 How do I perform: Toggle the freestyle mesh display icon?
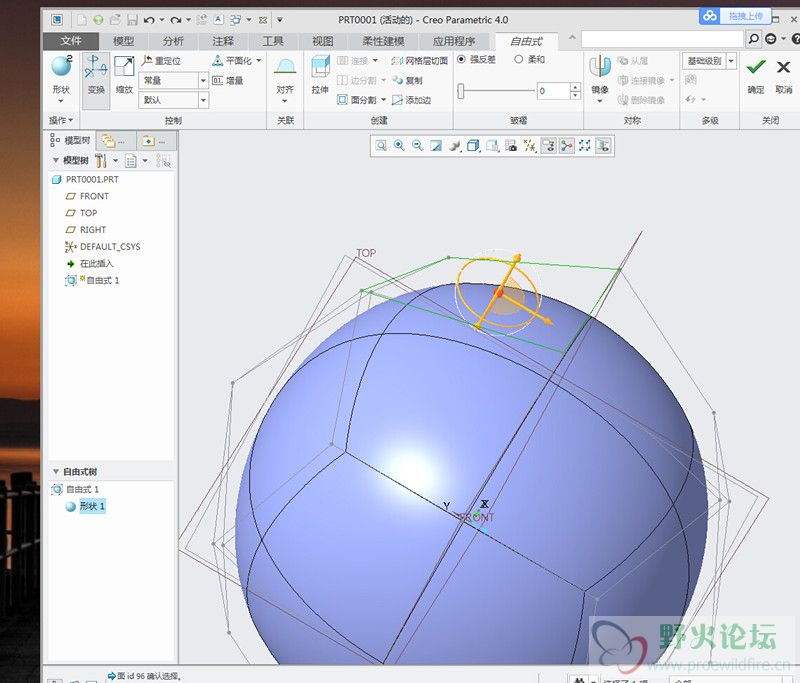click(585, 146)
